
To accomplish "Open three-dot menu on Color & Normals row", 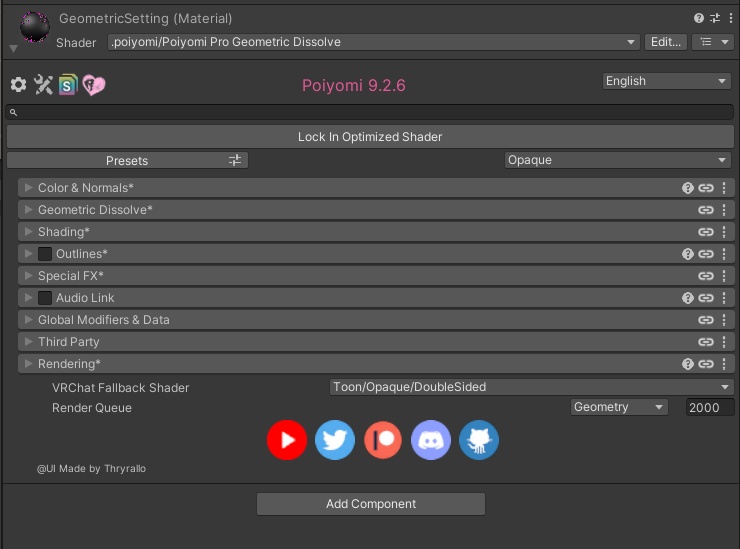I will coord(724,188).
